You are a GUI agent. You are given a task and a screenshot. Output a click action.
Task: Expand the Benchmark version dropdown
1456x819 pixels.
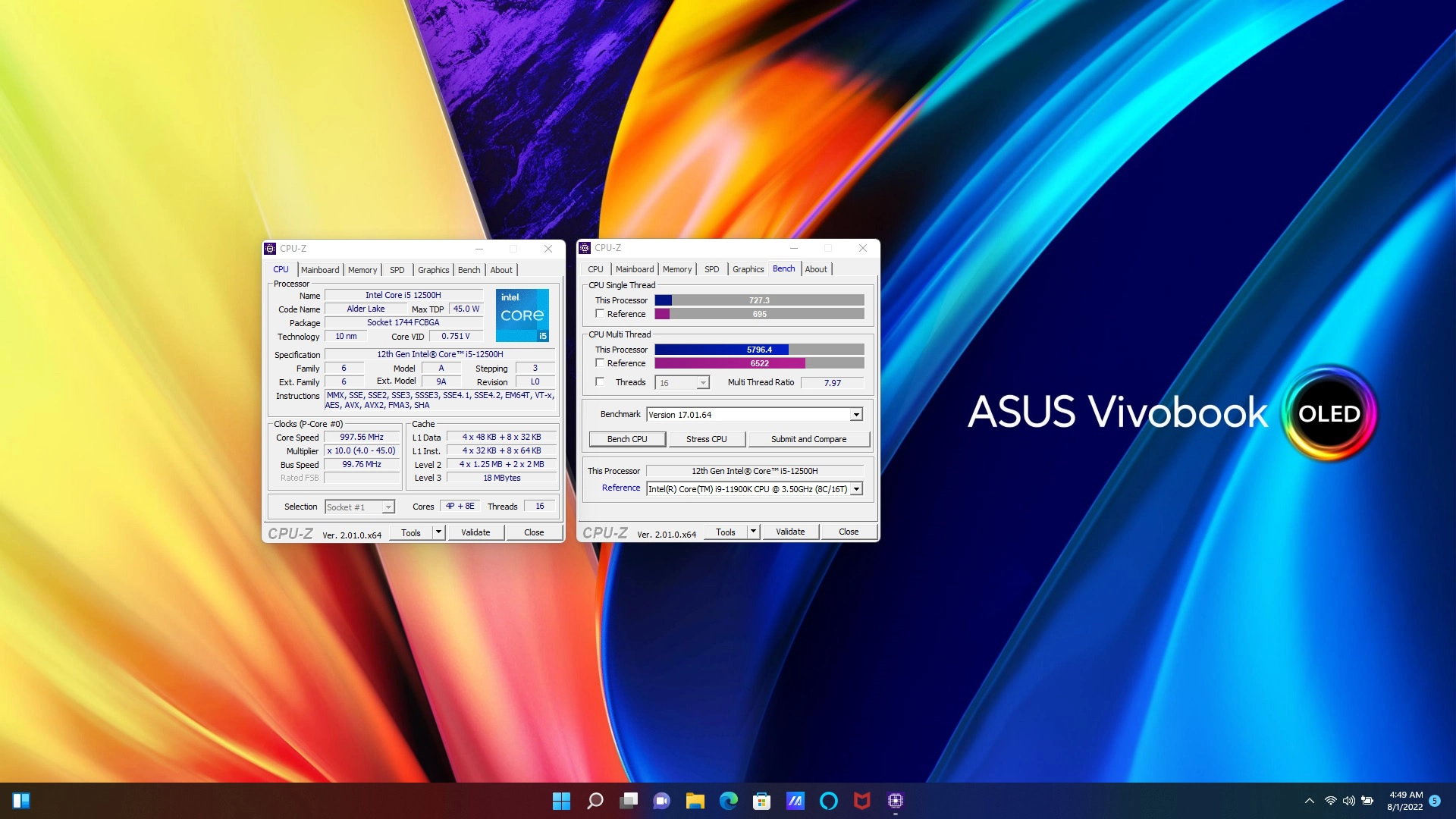pos(855,415)
